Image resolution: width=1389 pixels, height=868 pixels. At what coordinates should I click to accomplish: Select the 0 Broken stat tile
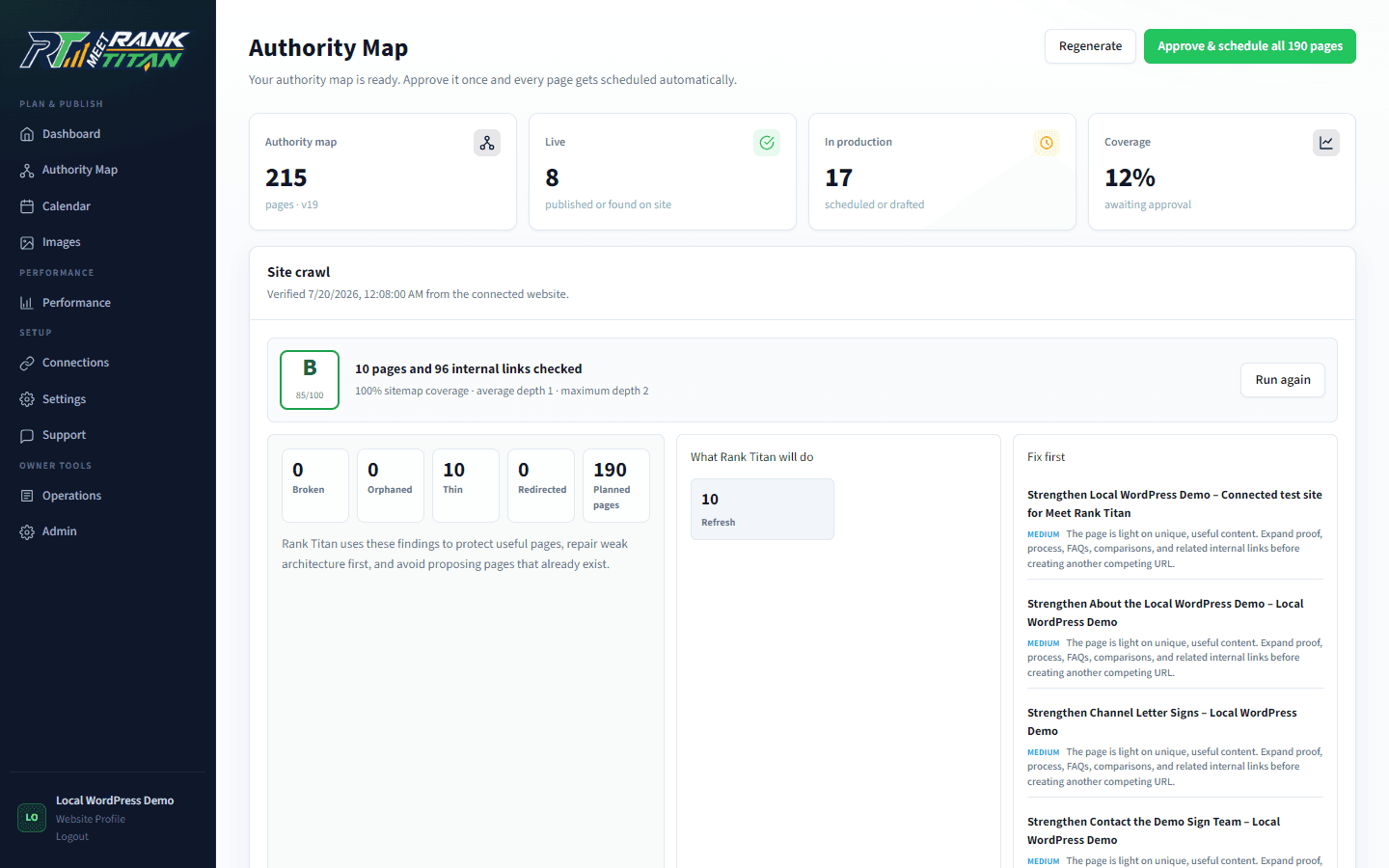(x=315, y=485)
